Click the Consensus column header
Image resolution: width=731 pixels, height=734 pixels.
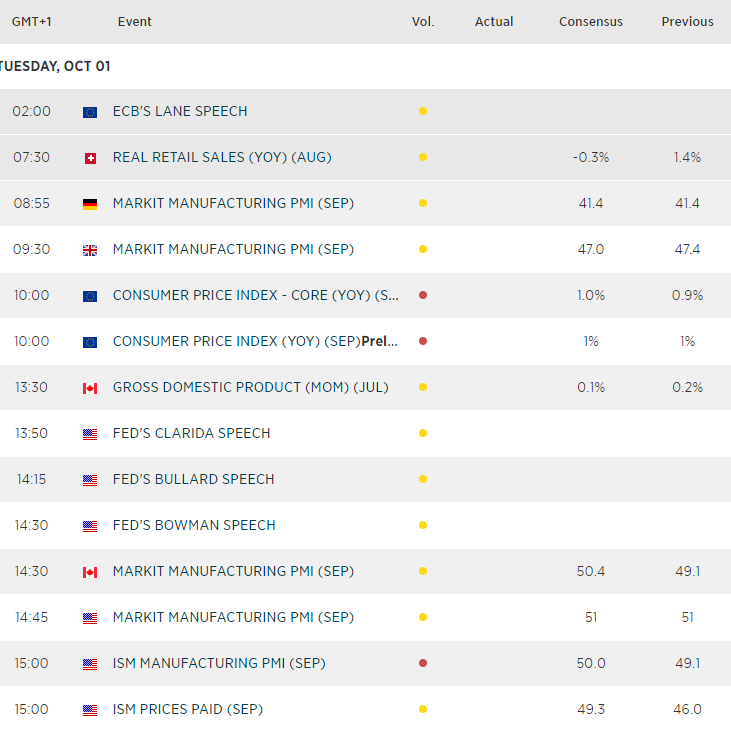point(590,21)
